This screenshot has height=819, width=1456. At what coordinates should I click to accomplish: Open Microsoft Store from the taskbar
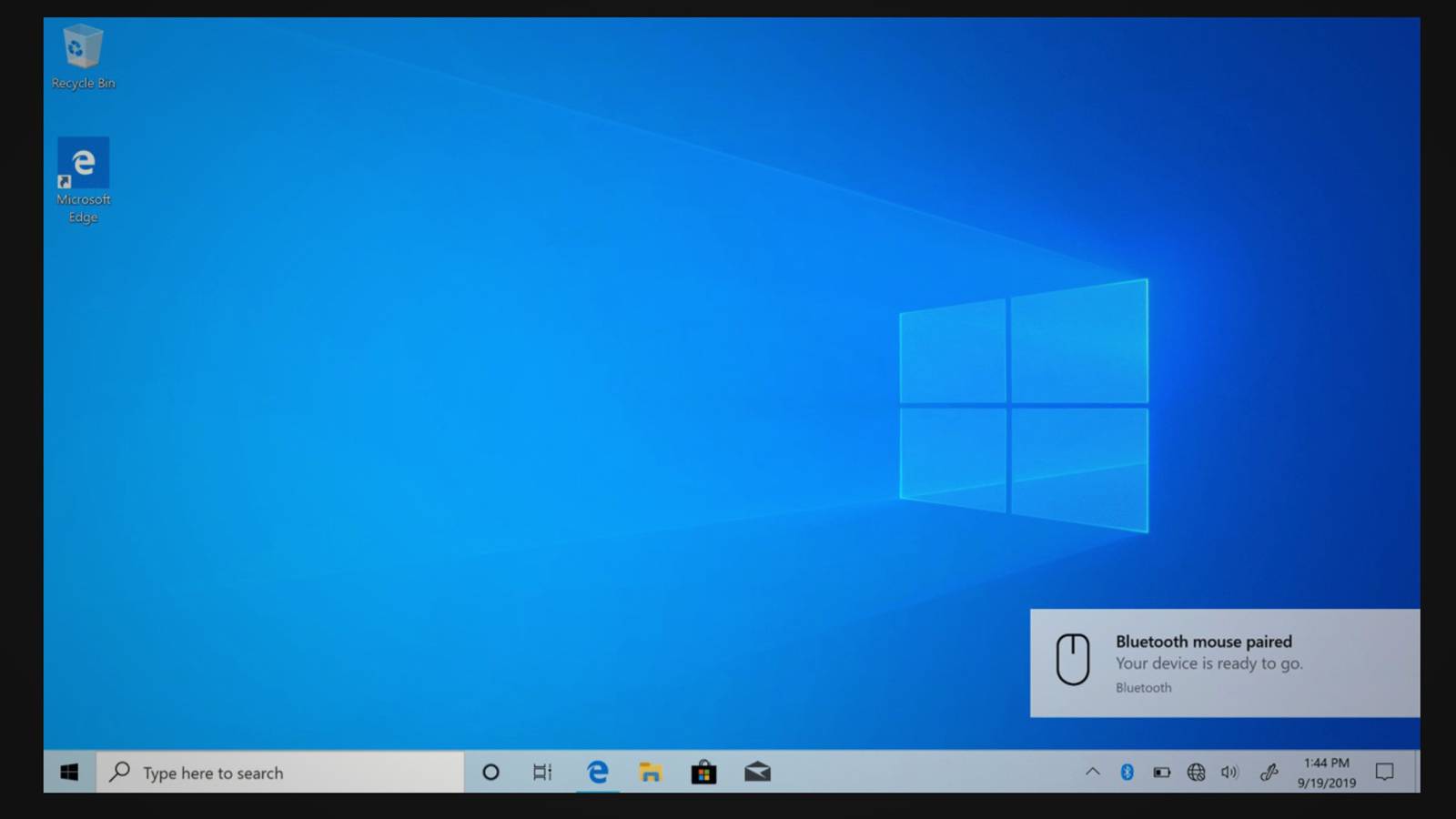[703, 773]
